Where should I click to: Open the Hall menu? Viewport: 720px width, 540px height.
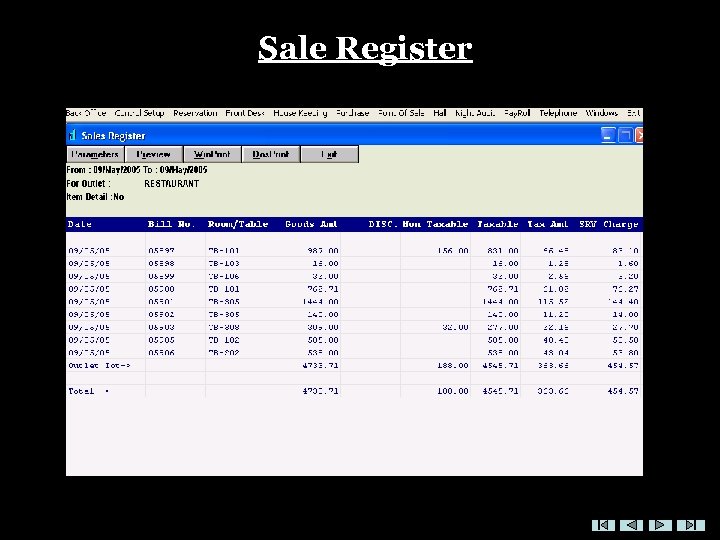click(439, 113)
